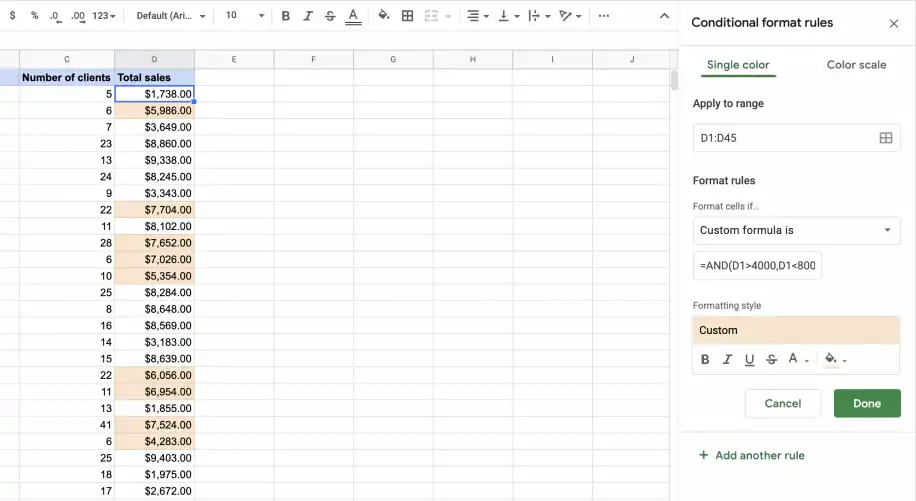Open horizontal align dropdown

coord(478,16)
